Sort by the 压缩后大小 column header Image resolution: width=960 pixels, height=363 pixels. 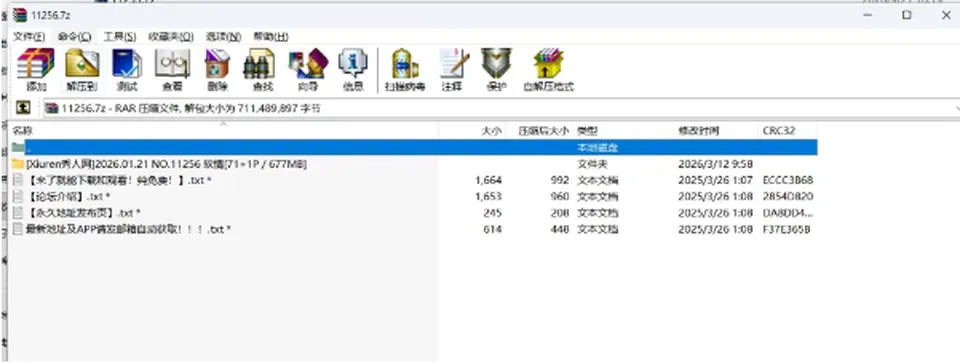[x=540, y=130]
